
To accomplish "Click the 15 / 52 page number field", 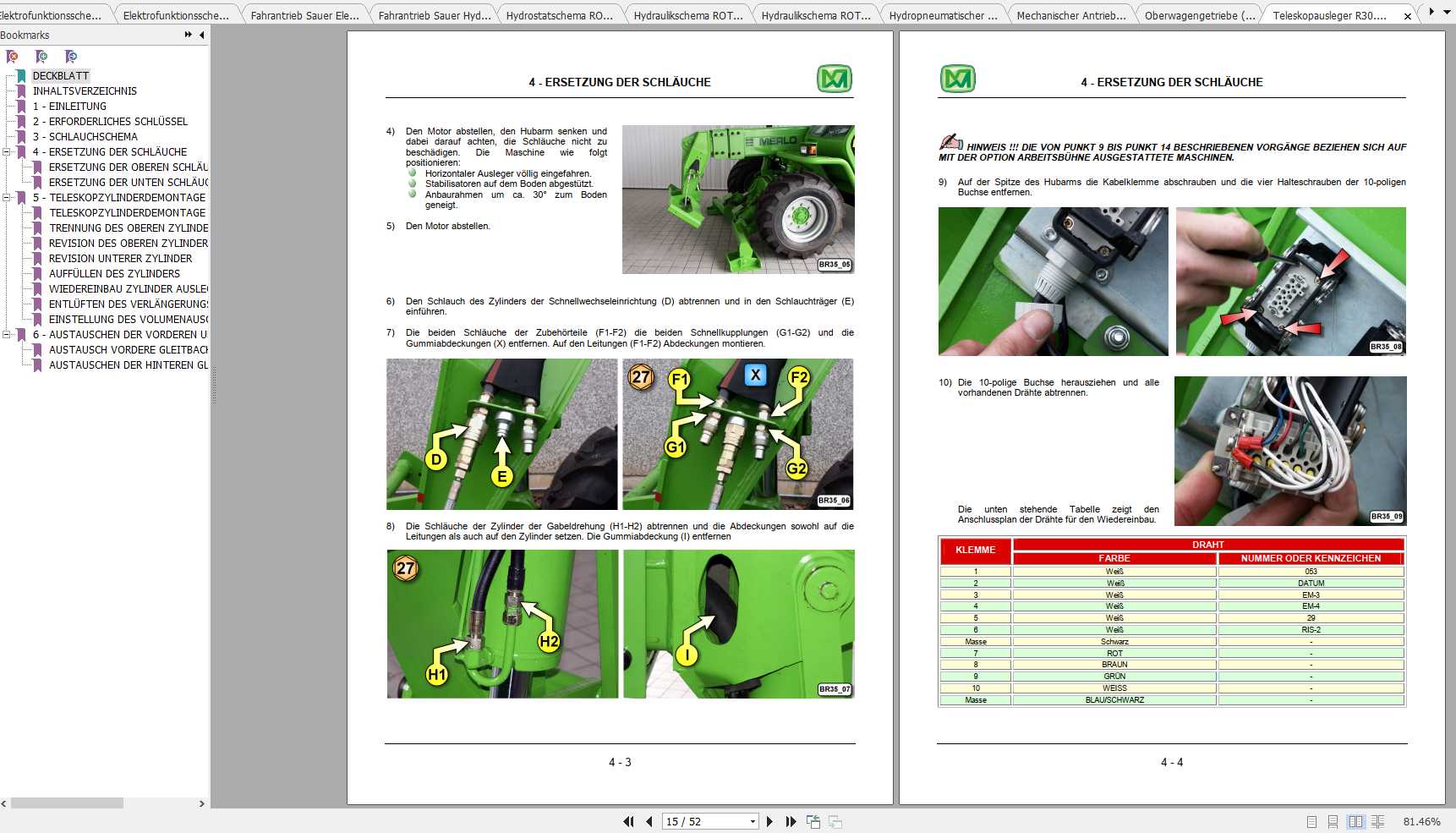I will (x=705, y=821).
